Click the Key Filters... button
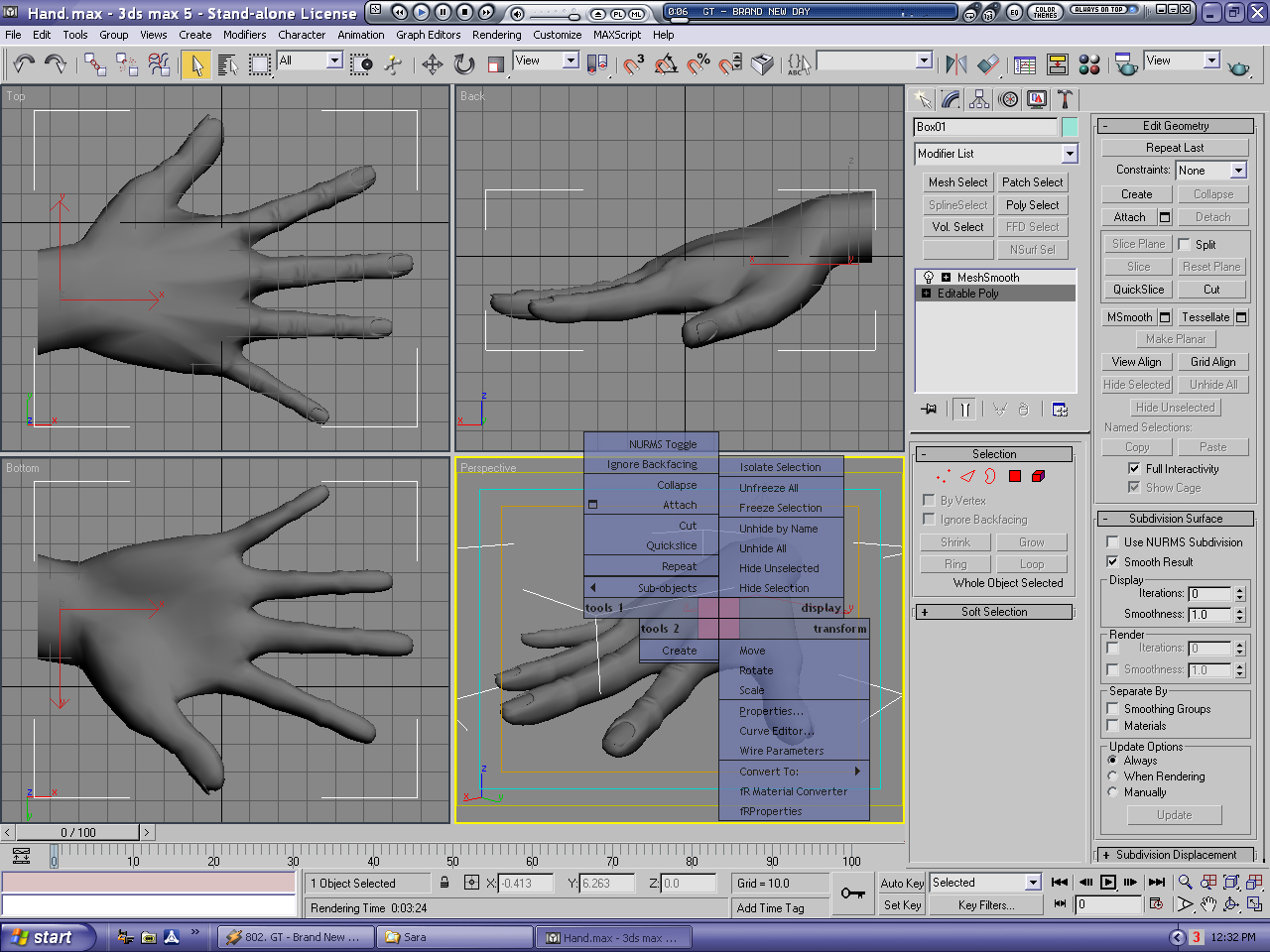Image resolution: width=1270 pixels, height=952 pixels. coord(986,905)
